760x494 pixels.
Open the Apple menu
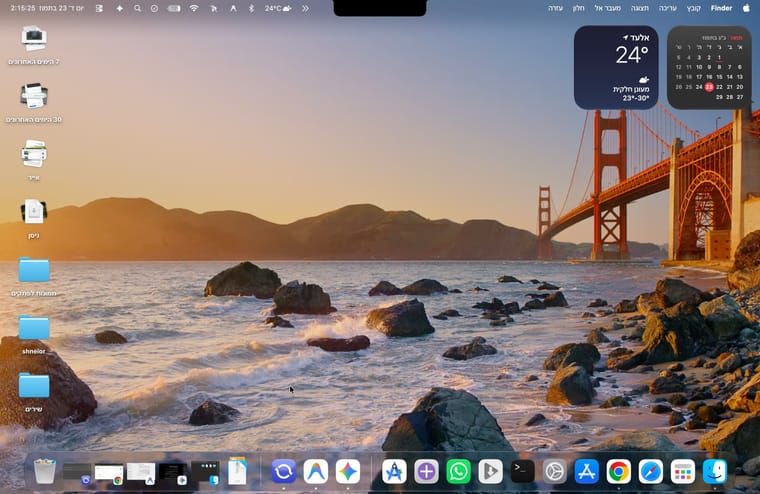746,8
